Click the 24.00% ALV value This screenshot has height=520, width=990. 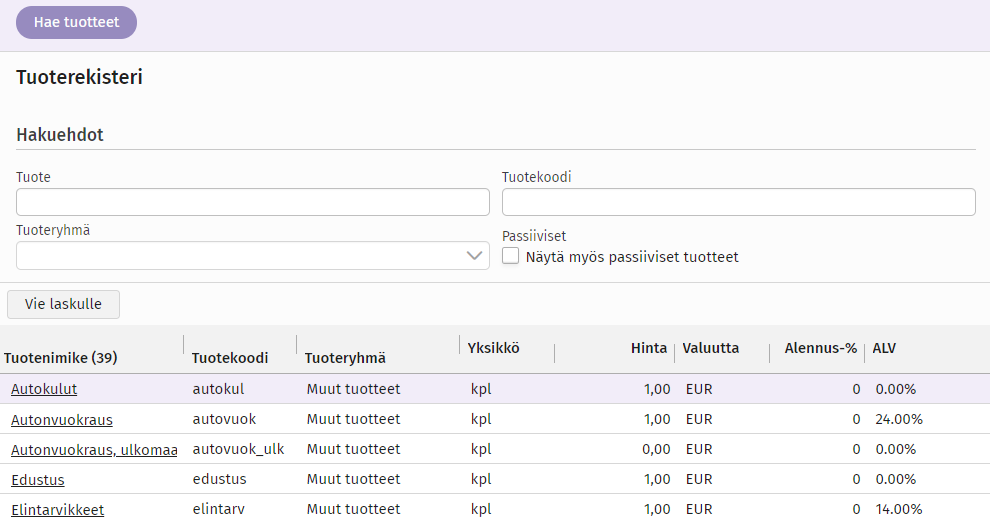pos(899,419)
